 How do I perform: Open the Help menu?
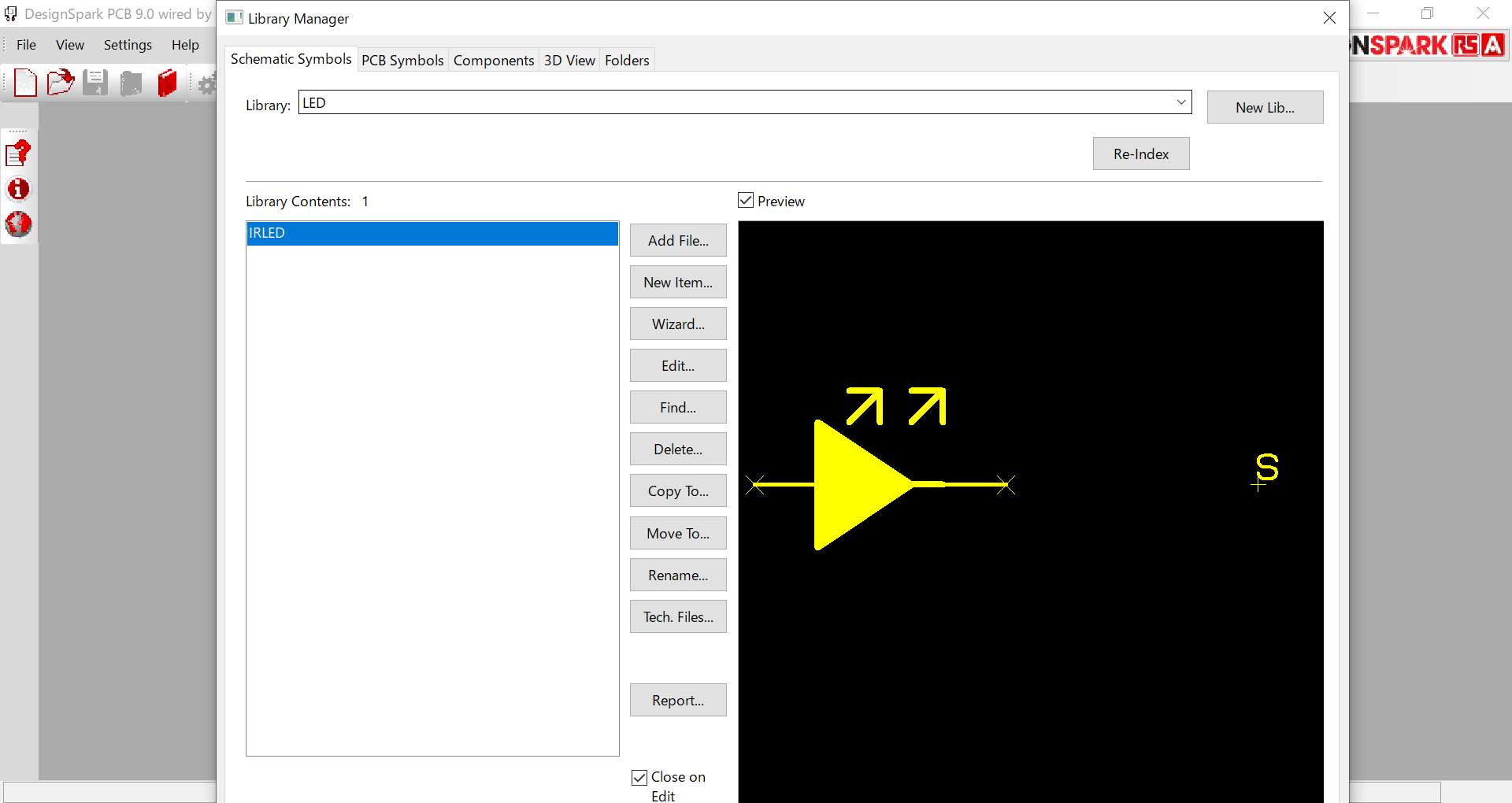tap(185, 45)
